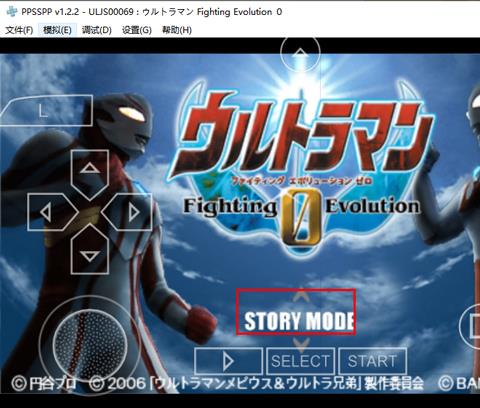The height and width of the screenshot is (408, 480).
Task: Open the 调试(D) menu
Action: [97, 30]
